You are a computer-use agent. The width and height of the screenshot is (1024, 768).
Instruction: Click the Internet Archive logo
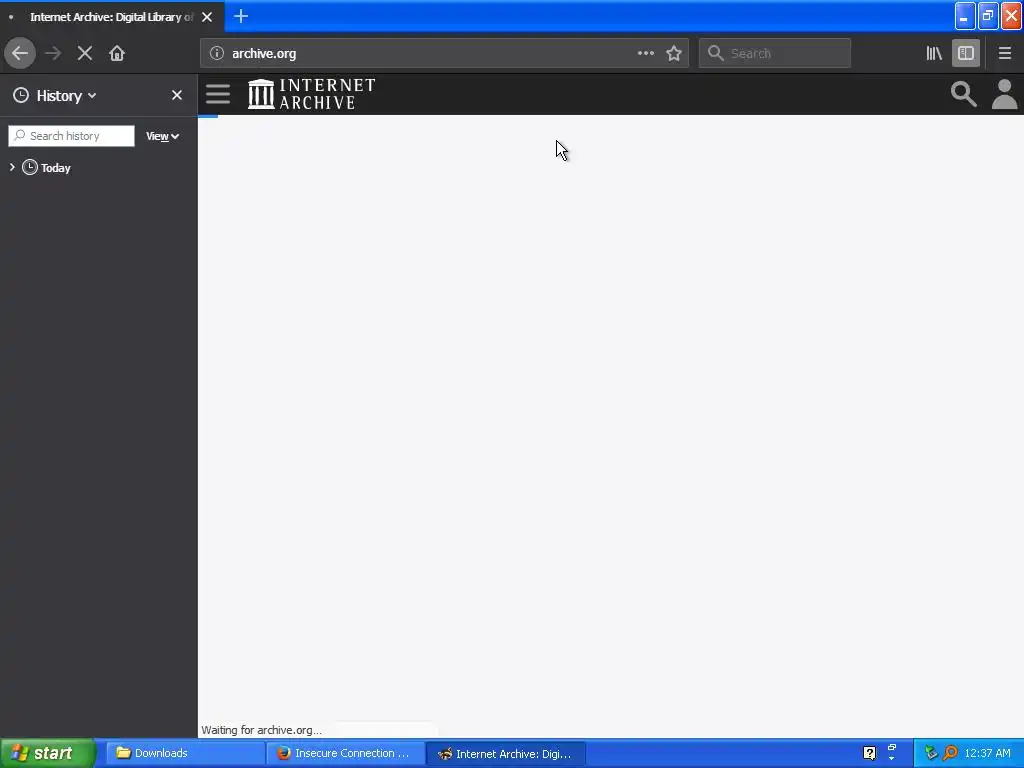[312, 94]
